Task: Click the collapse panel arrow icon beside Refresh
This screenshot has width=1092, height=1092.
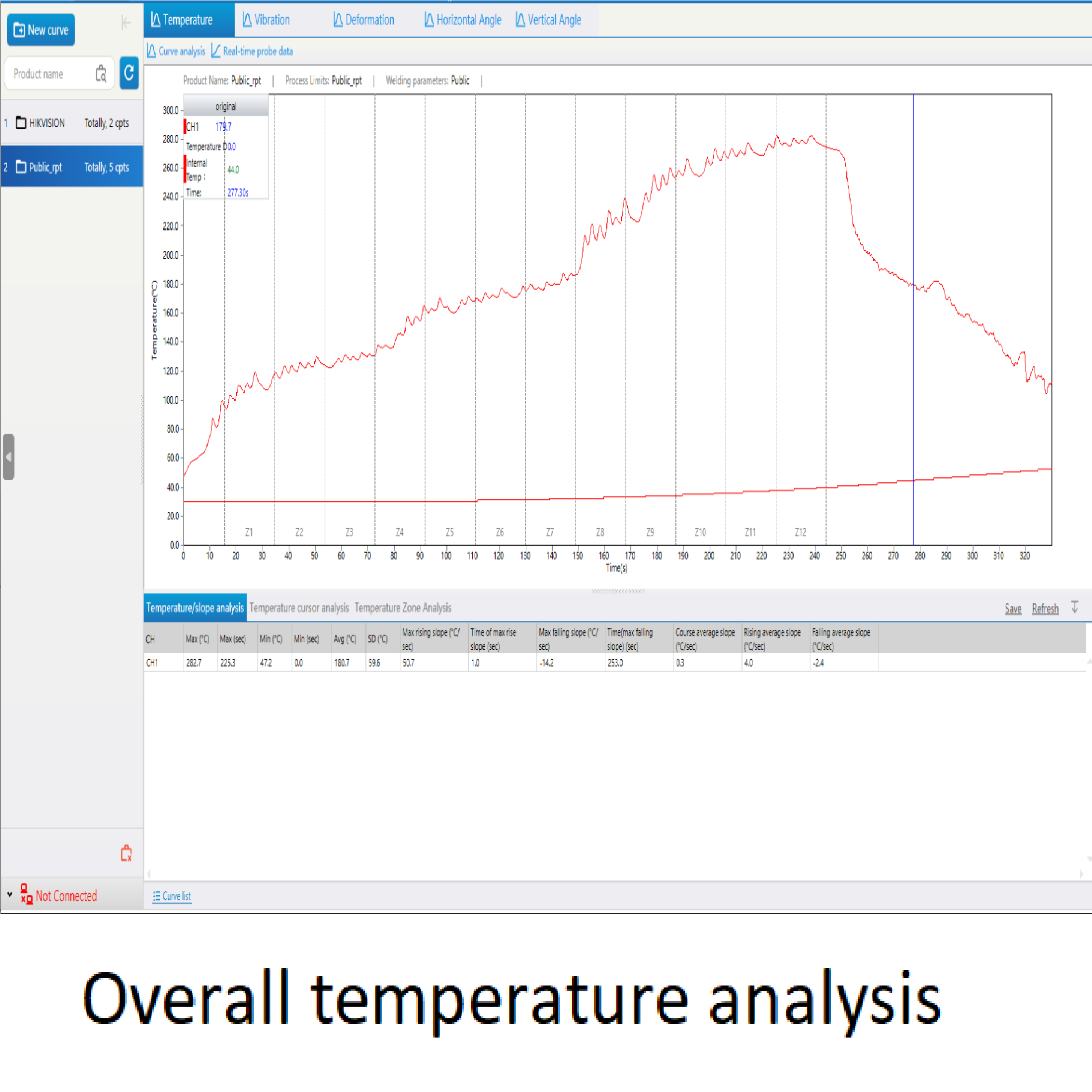Action: click(x=1075, y=608)
